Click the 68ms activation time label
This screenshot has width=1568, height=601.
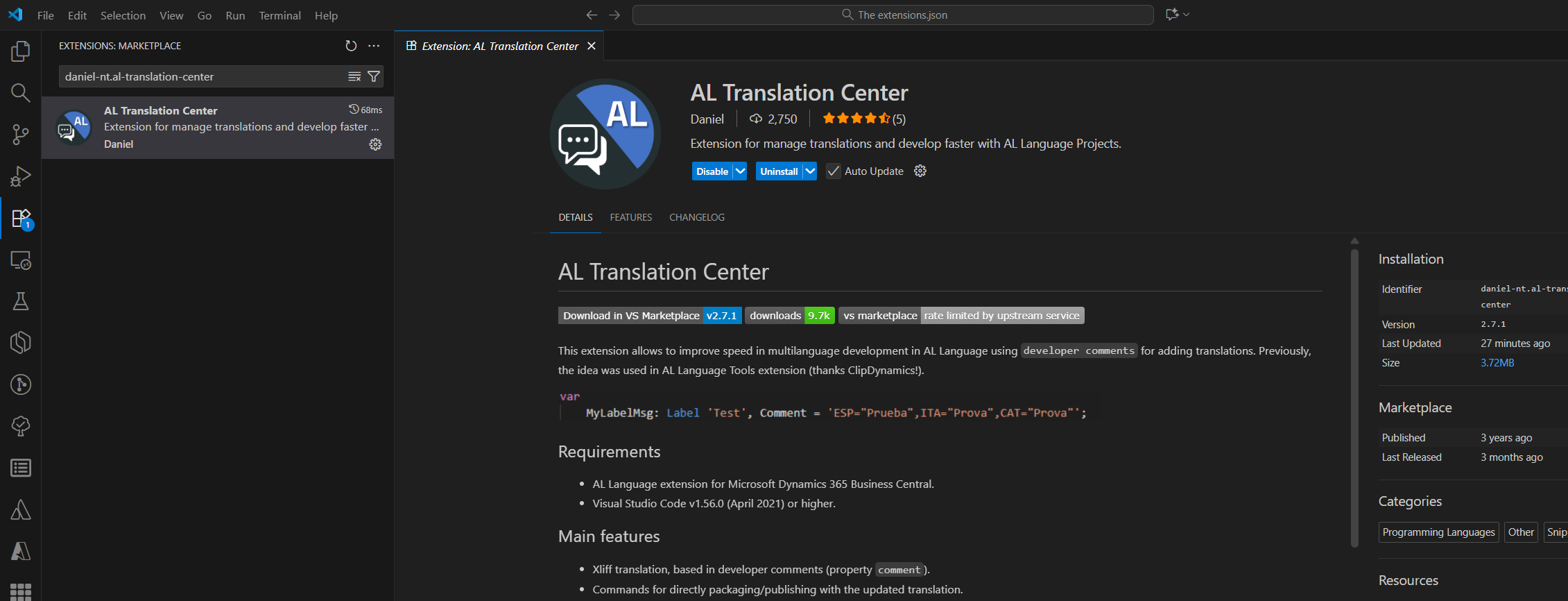click(365, 110)
